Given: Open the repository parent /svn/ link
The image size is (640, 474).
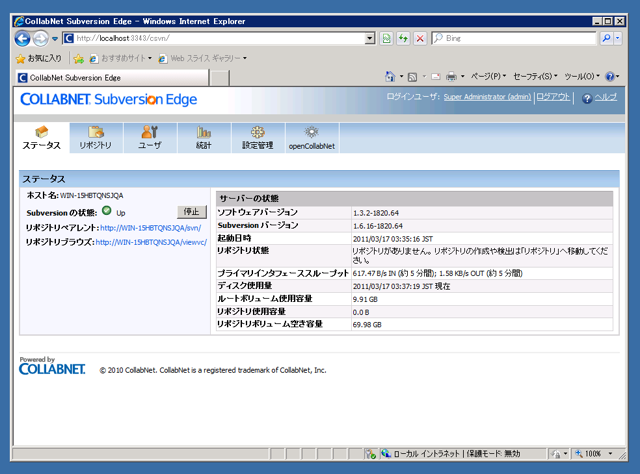Looking at the screenshot, I should click(151, 228).
